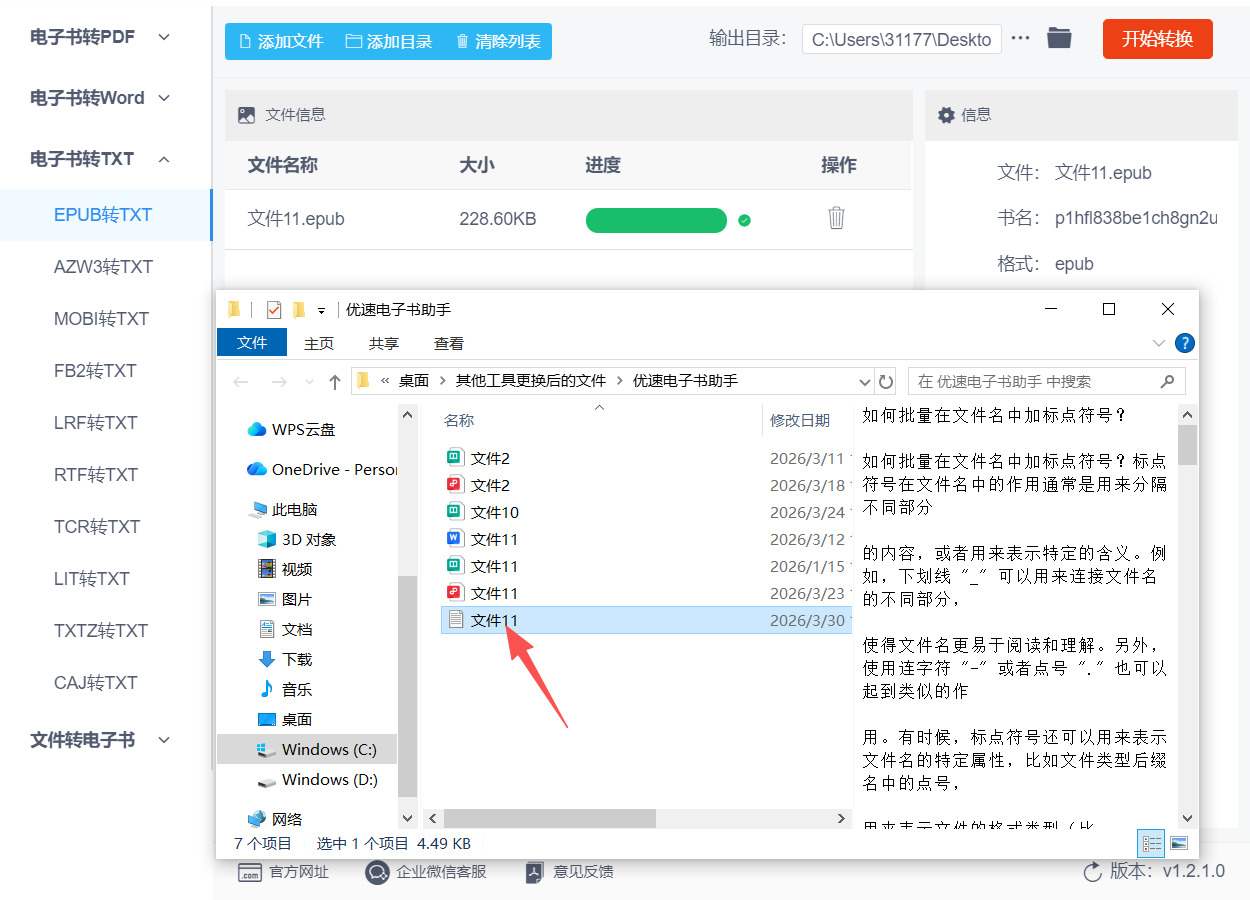Select MOBI转TXT conversion mode
Viewport: 1250px width, 900px height.
[103, 319]
